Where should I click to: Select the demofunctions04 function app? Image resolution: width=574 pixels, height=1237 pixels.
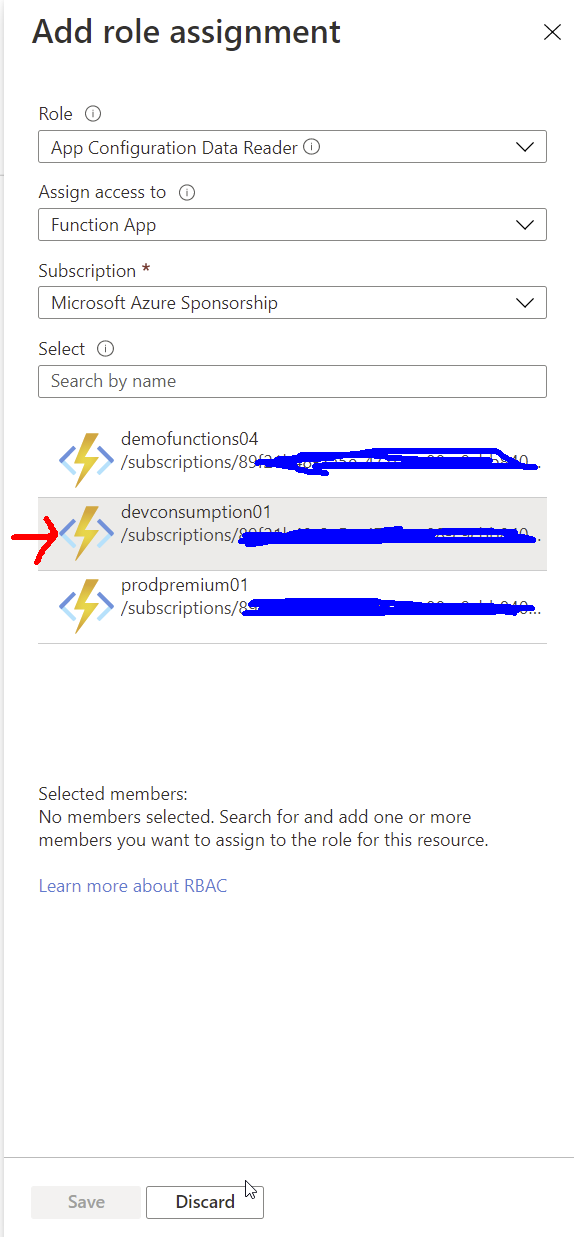292,460
